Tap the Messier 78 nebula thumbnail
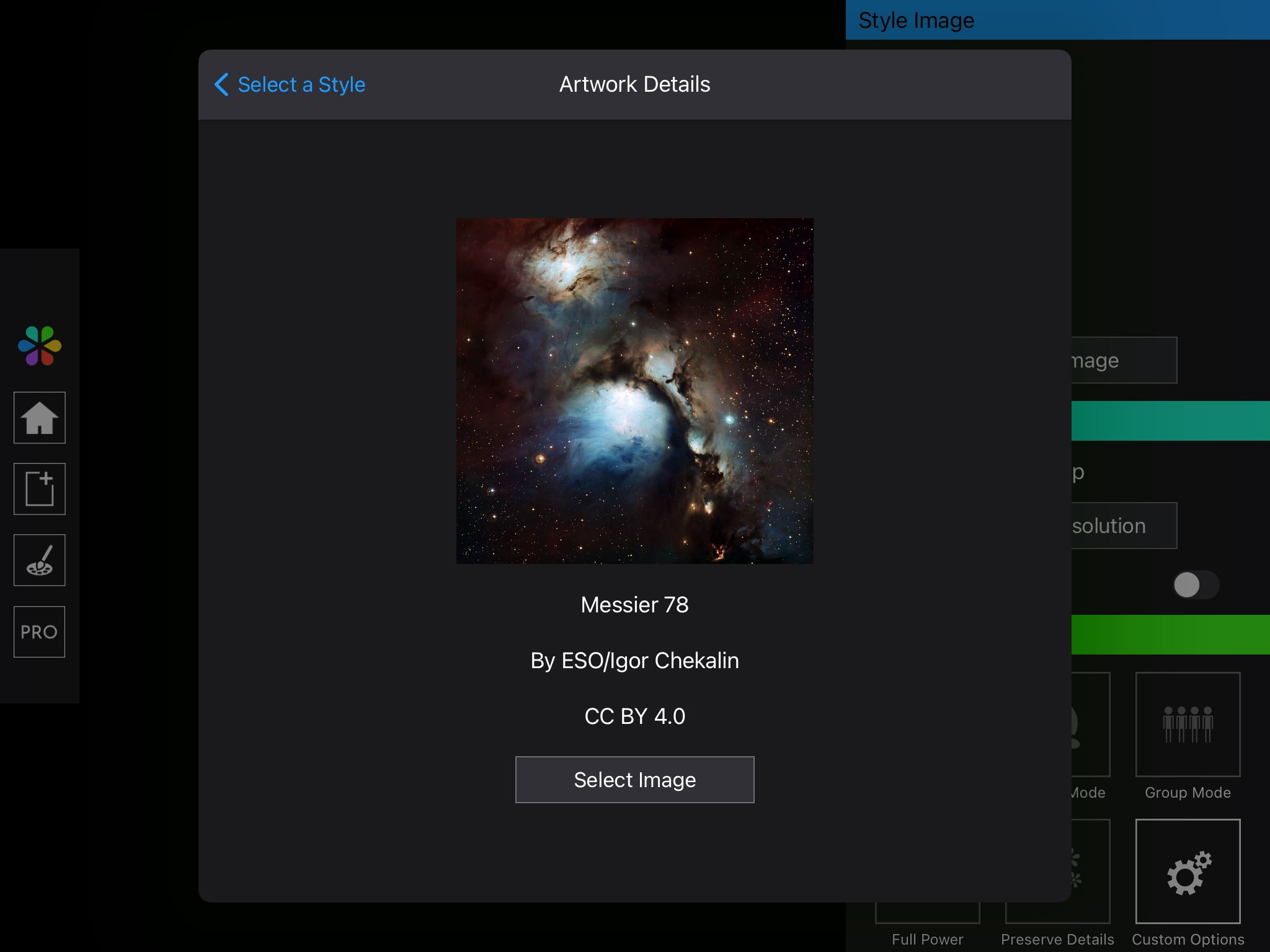This screenshot has height=952, width=1270. coord(634,390)
